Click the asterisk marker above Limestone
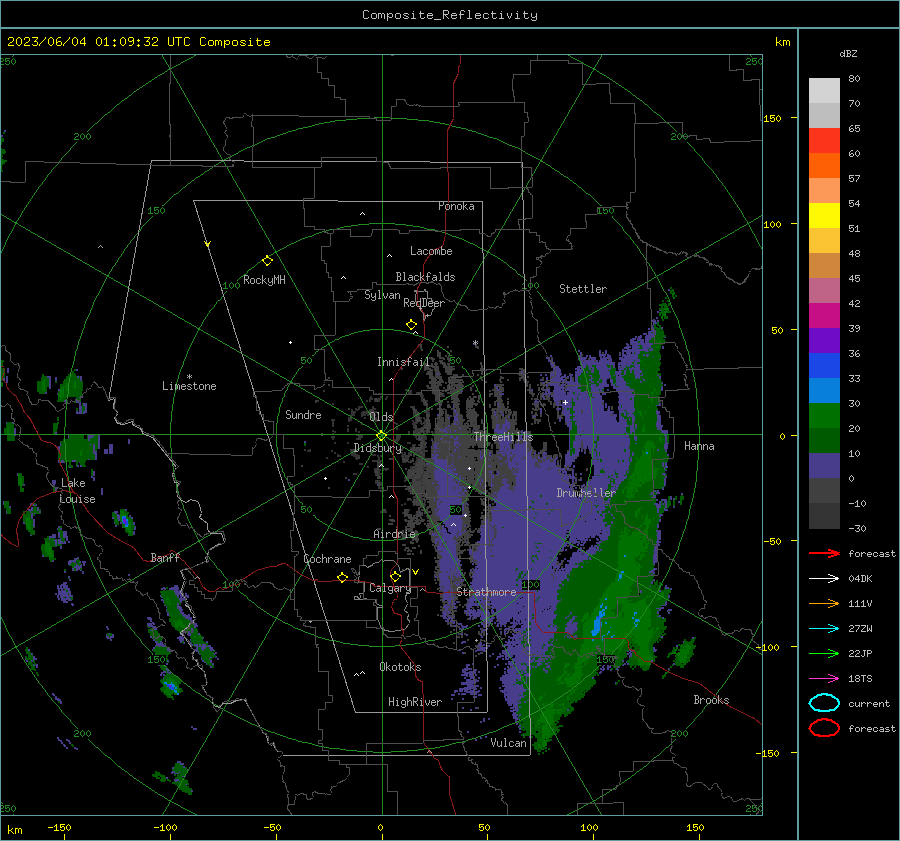The height and width of the screenshot is (841, 900). [189, 377]
